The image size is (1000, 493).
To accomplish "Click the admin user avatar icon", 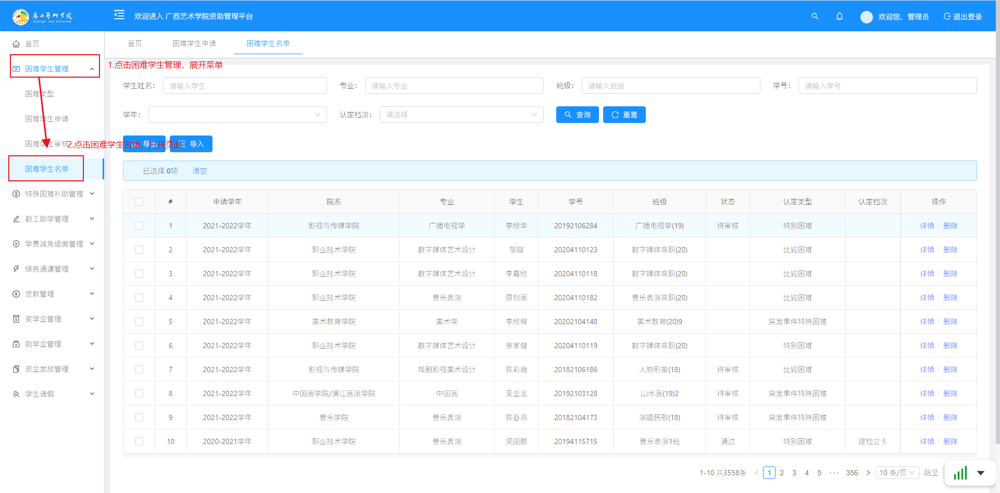I will (866, 16).
